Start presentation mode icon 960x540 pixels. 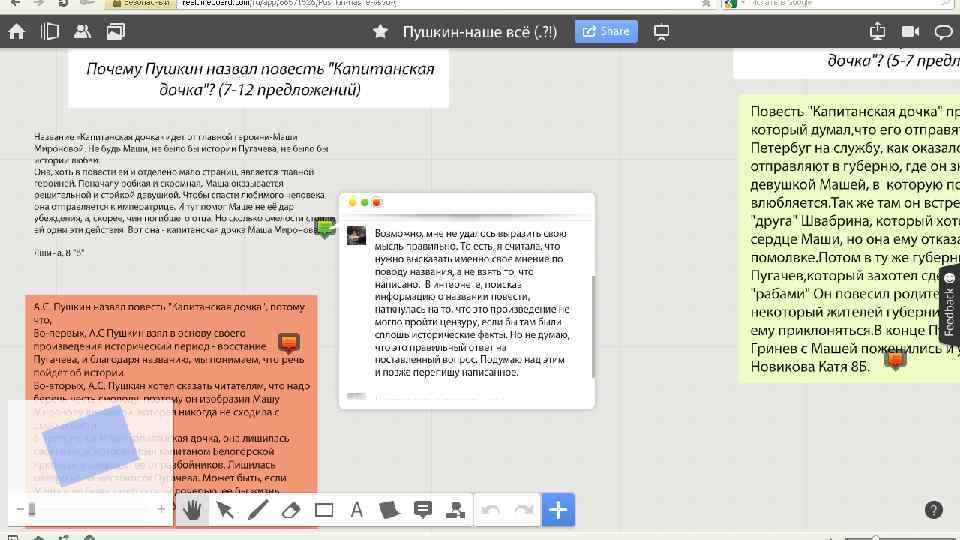(x=661, y=32)
